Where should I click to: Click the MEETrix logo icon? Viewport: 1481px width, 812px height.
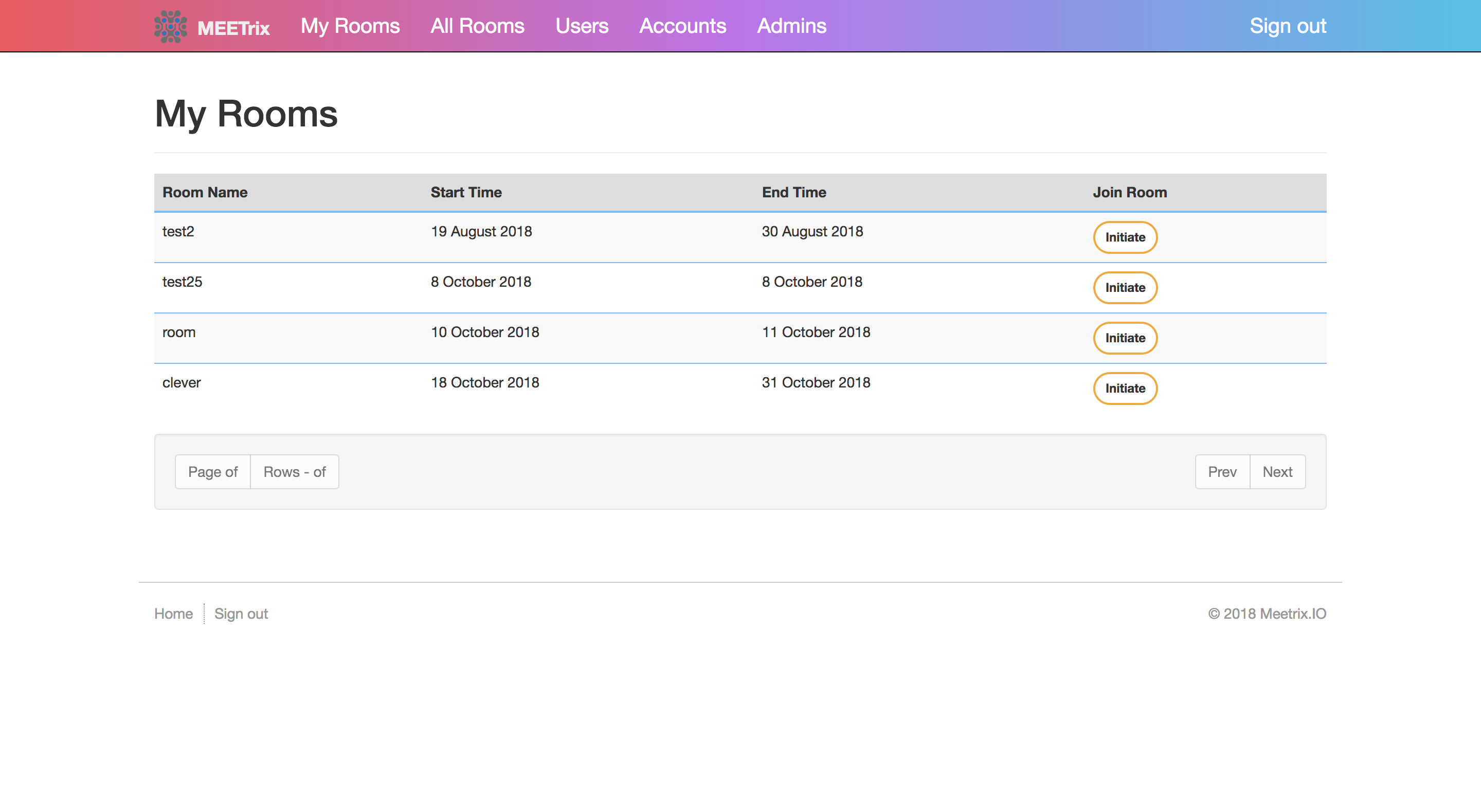pyautogui.click(x=171, y=26)
